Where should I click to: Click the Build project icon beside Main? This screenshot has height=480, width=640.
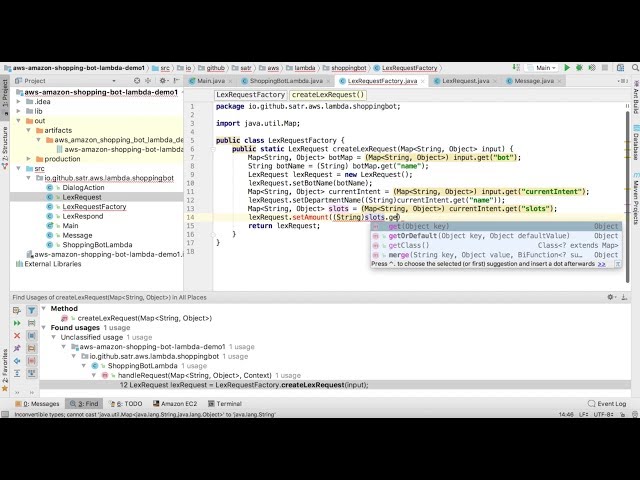(516, 68)
